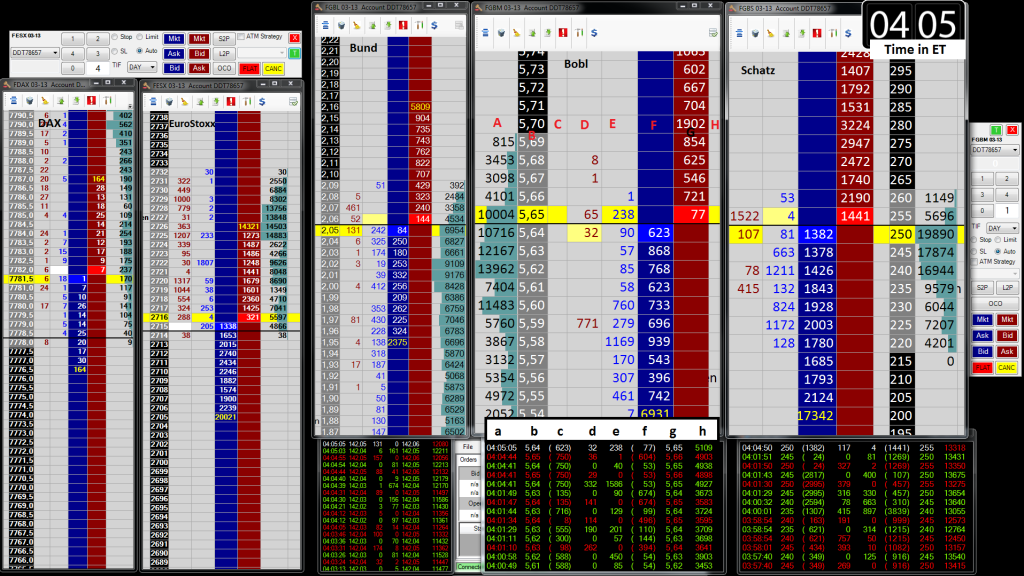This screenshot has height=576, width=1024.
Task: Enable ATM Strategy checkbox in FGBM order panel
Action: click(975, 262)
